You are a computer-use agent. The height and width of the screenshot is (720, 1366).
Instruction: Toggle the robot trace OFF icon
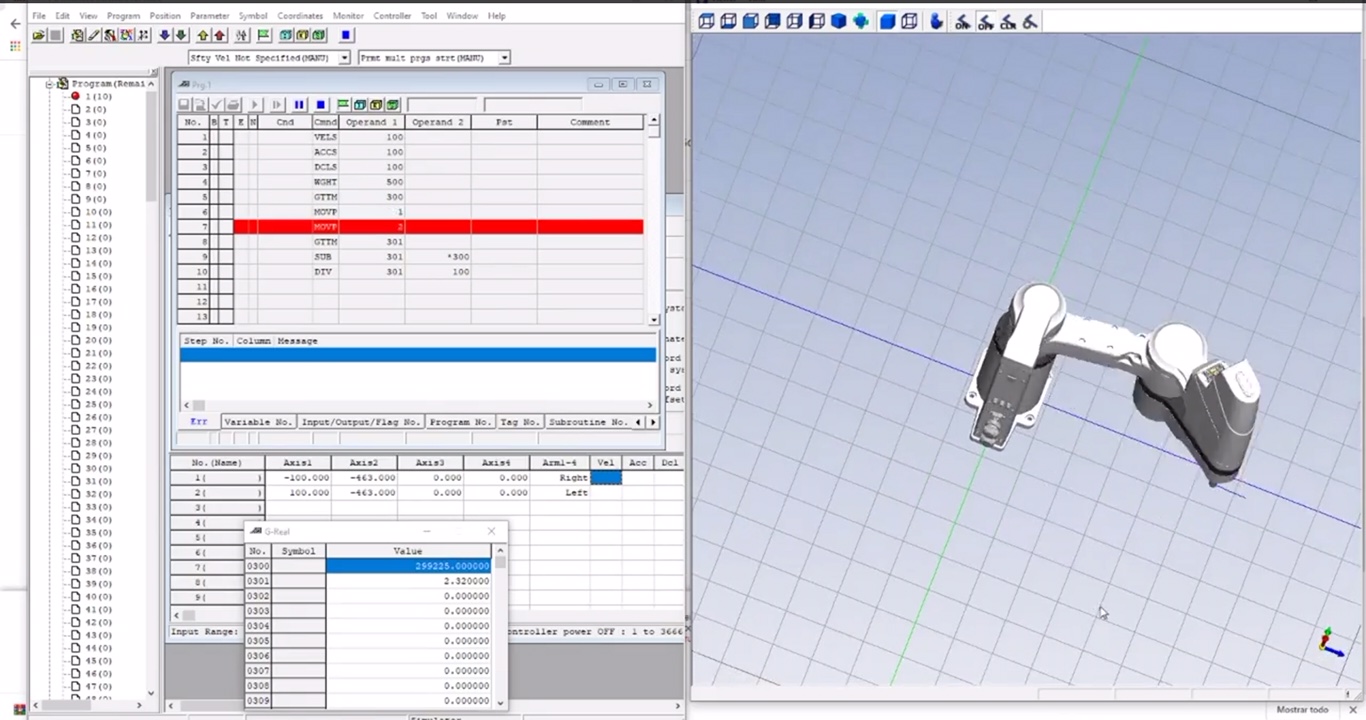pos(985,21)
